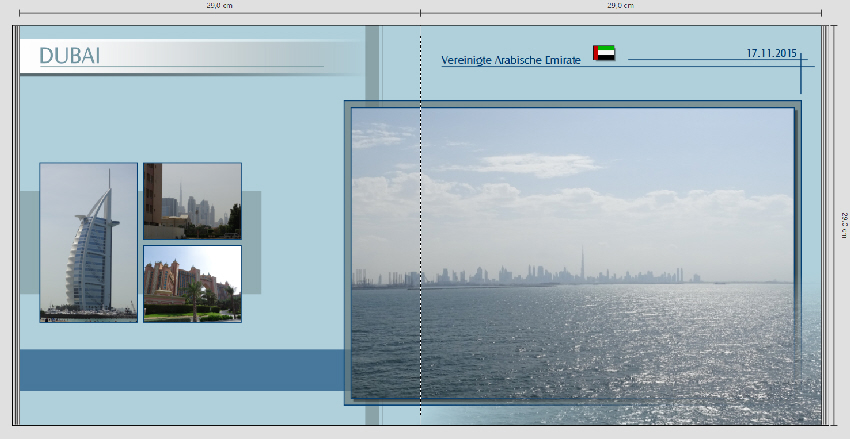Image resolution: width=850 pixels, height=439 pixels.
Task: Select the date text 17.11.2015
Action: (x=772, y=52)
